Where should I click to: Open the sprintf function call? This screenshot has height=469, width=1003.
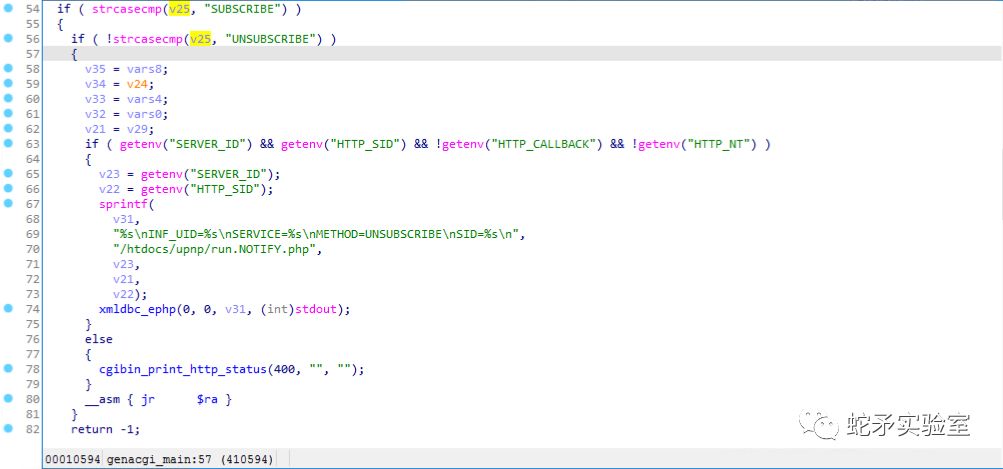tap(123, 204)
